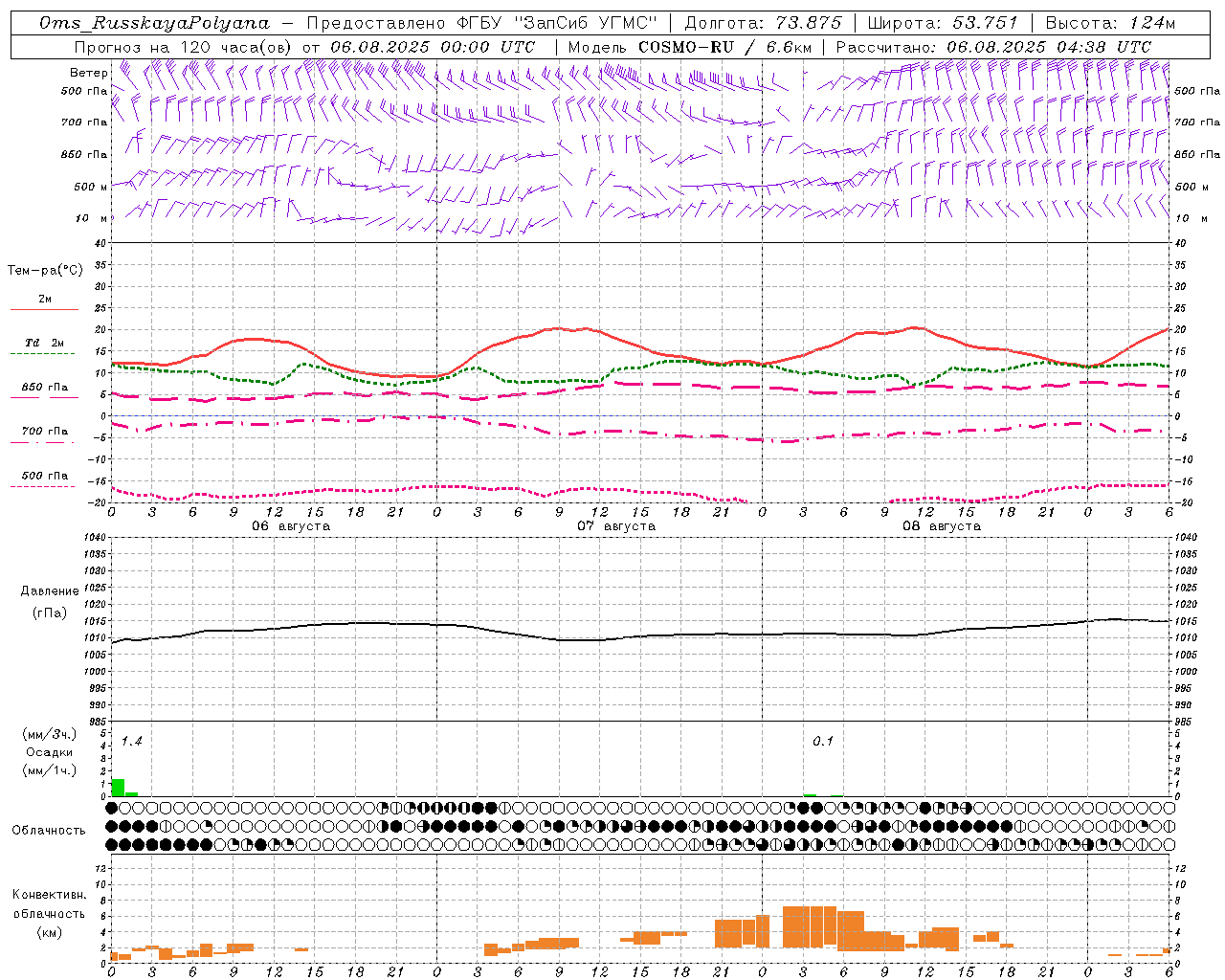
Task: Click the 'Ветер' wind panel label
Action: pos(89,73)
